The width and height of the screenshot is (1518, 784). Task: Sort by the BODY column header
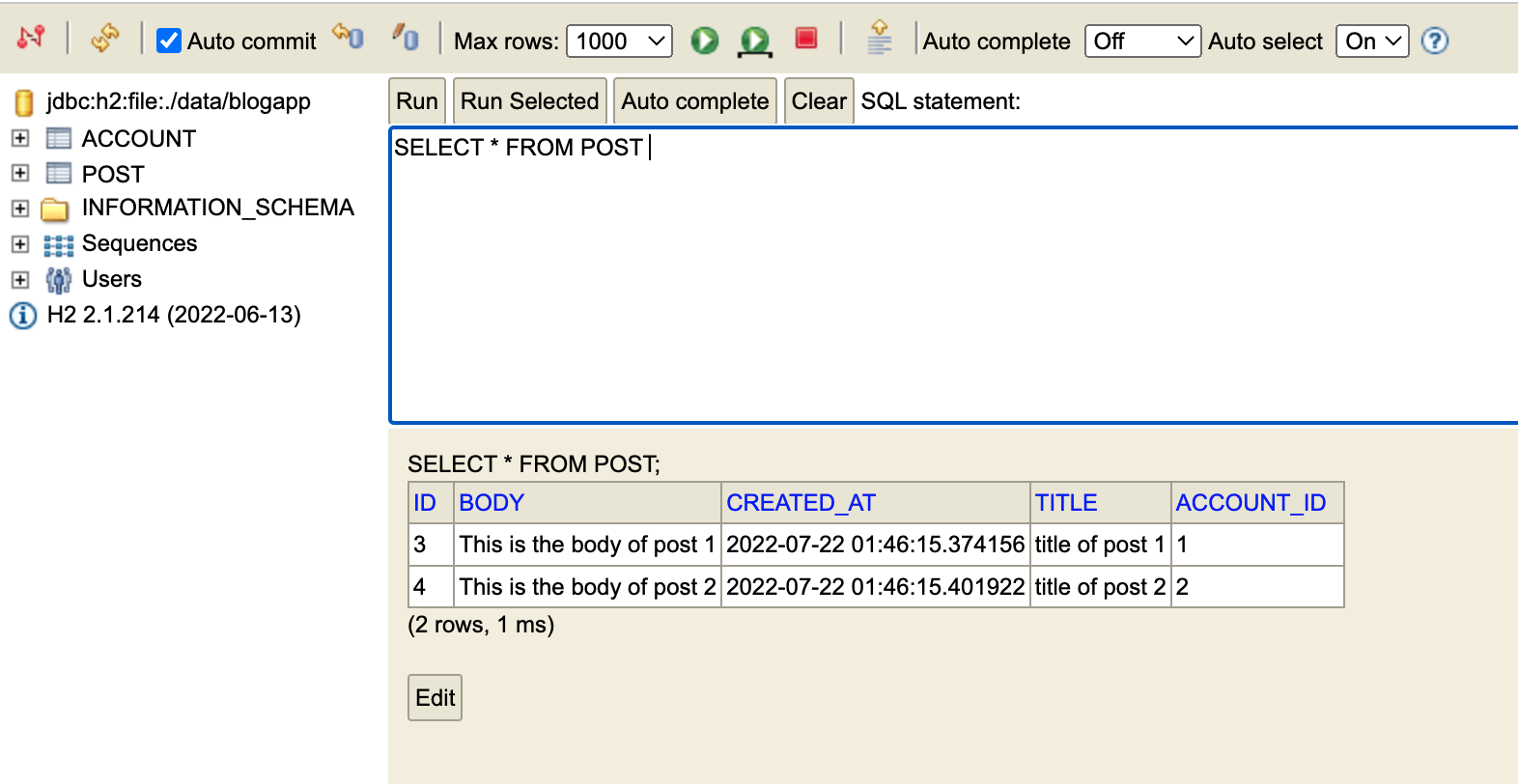[x=492, y=503]
